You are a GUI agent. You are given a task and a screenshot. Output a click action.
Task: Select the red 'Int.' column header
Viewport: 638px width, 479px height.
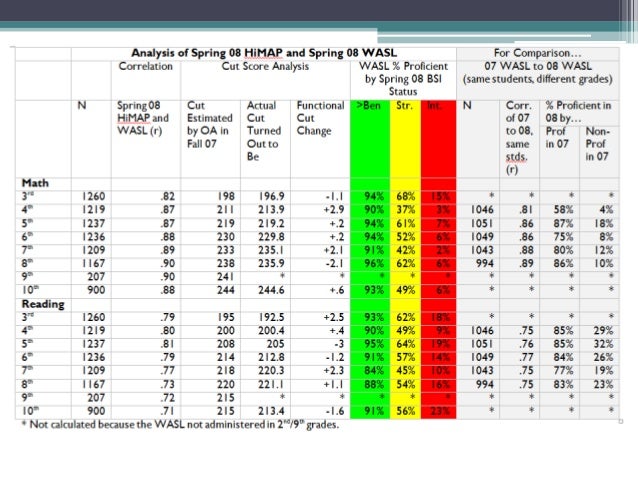pos(435,106)
